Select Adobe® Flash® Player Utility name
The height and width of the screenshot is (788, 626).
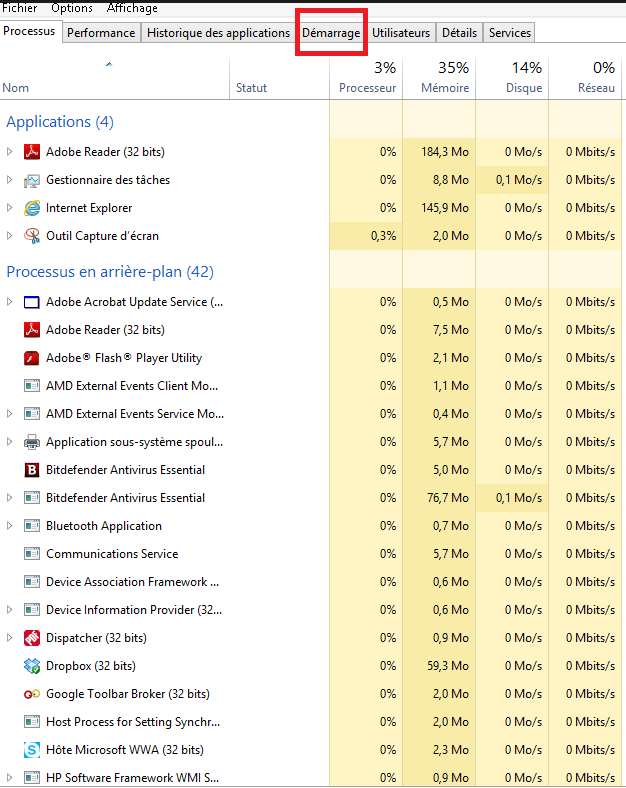coord(124,358)
